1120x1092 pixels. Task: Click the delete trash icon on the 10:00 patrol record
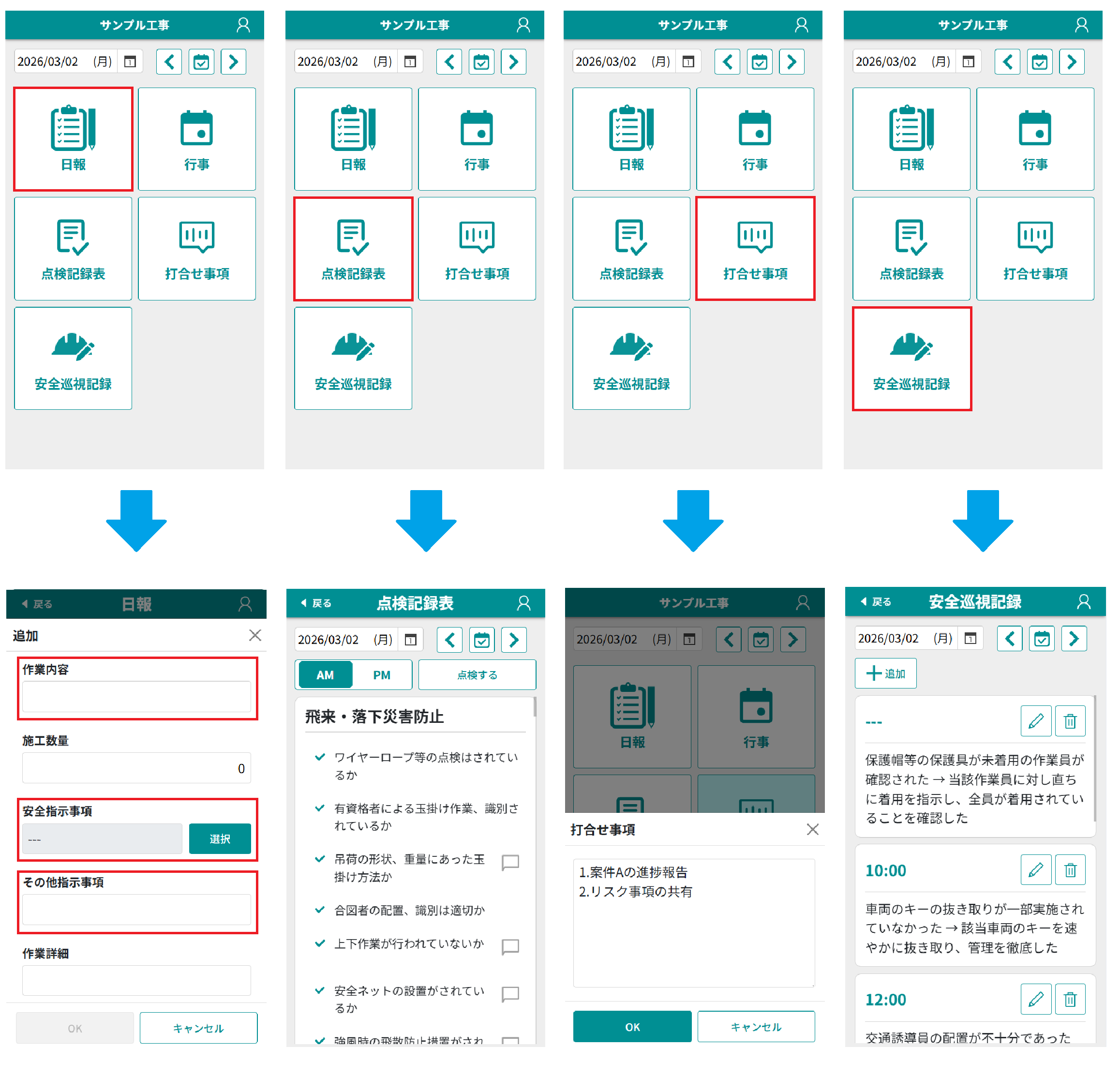(1070, 870)
